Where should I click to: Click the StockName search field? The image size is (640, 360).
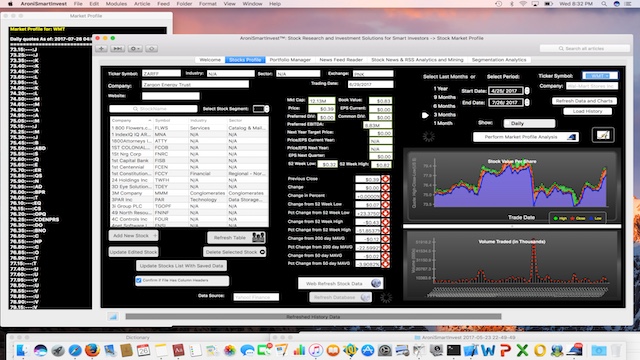[153, 109]
